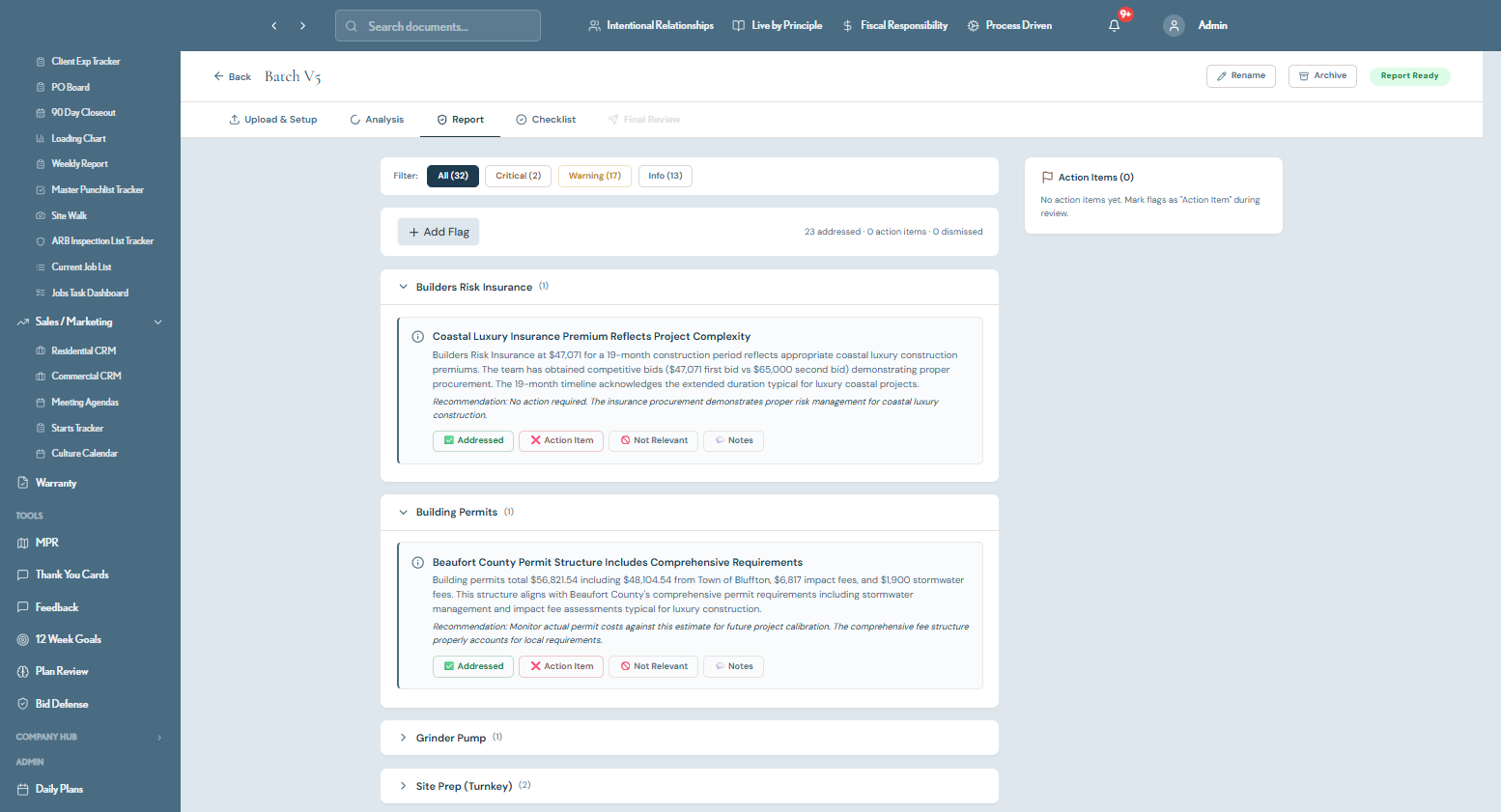Click the Rename button
The height and width of the screenshot is (812, 1501).
pyautogui.click(x=1241, y=76)
